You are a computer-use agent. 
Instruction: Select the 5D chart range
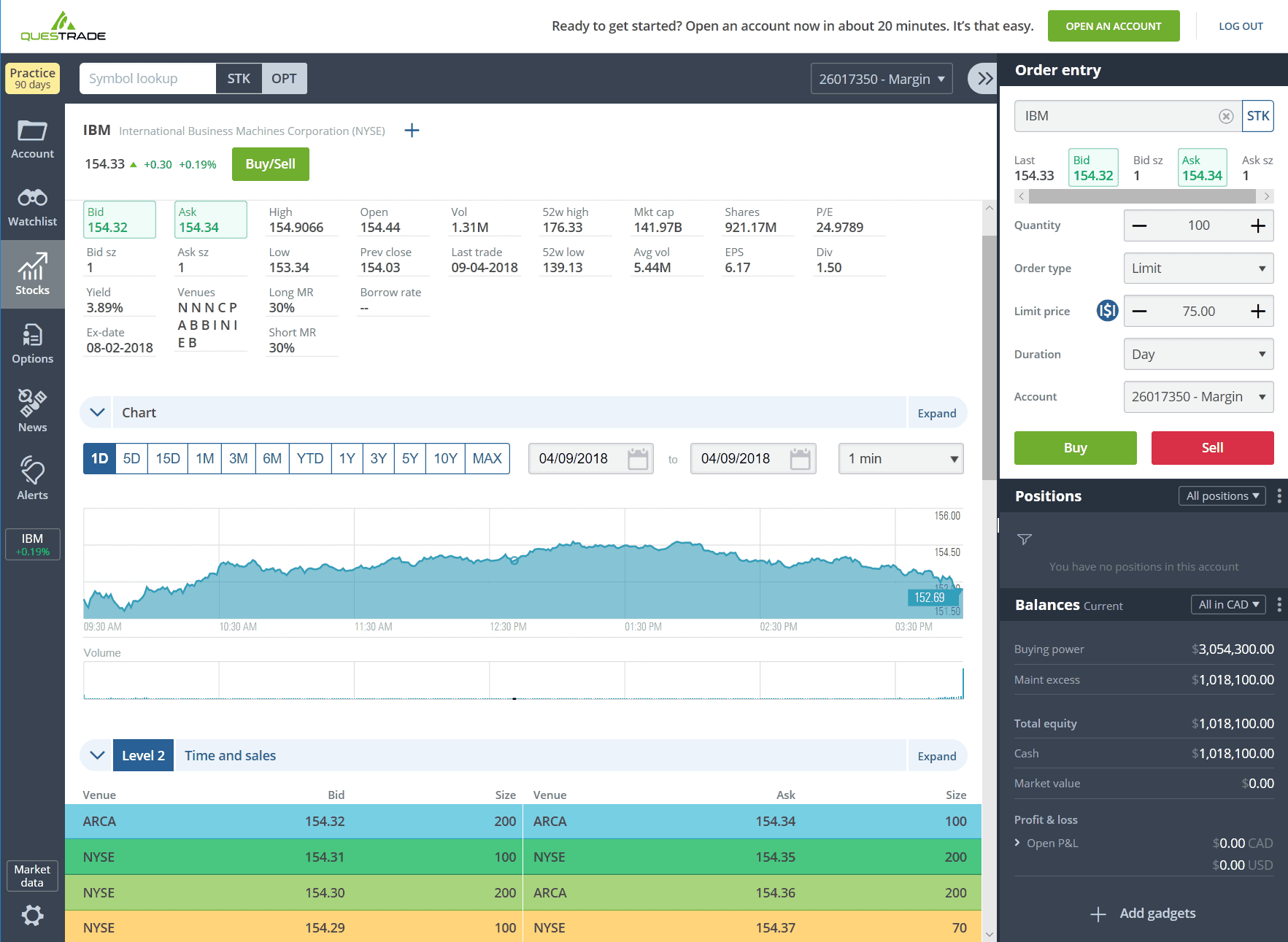[131, 458]
